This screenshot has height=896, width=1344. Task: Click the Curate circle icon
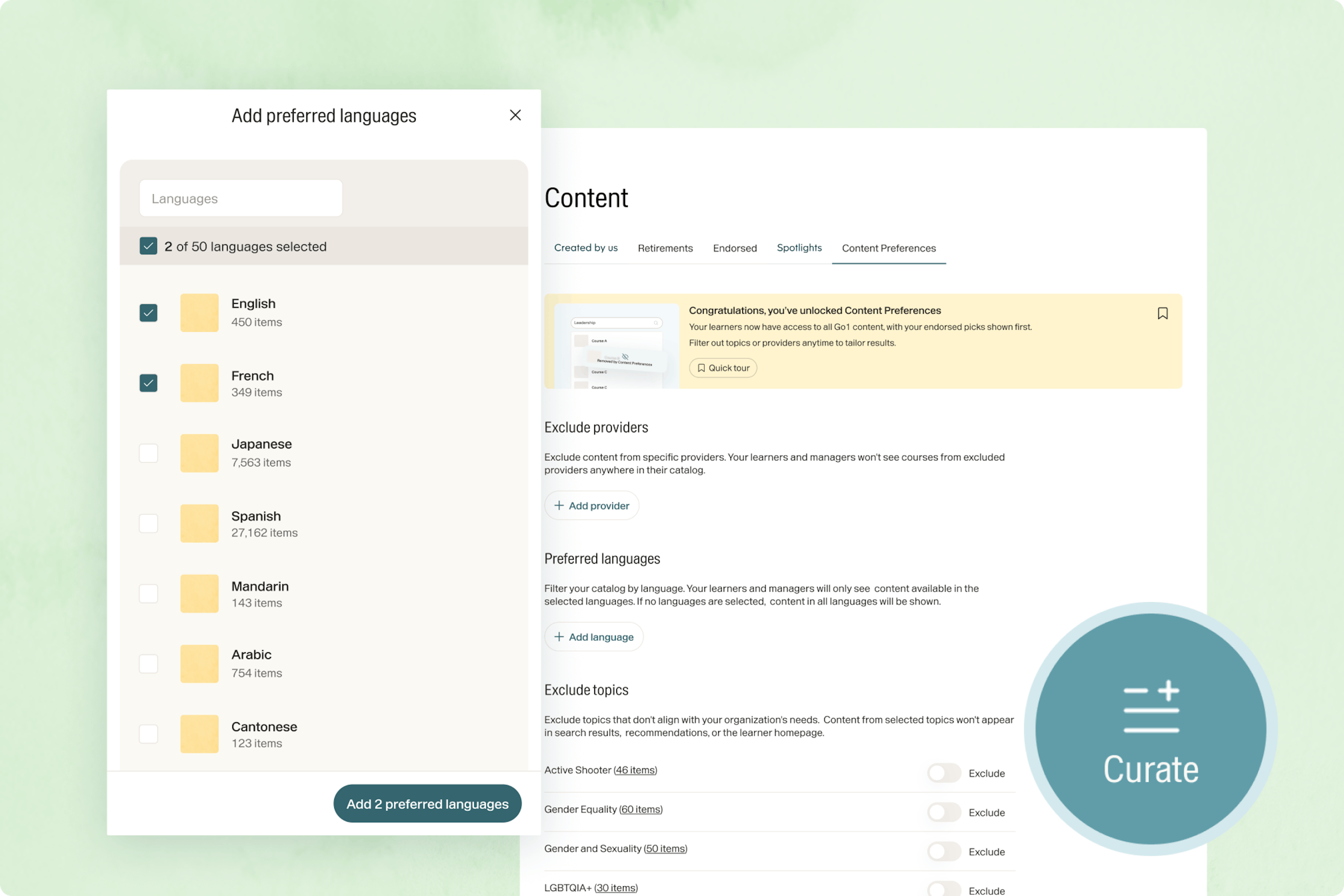coord(1150,729)
